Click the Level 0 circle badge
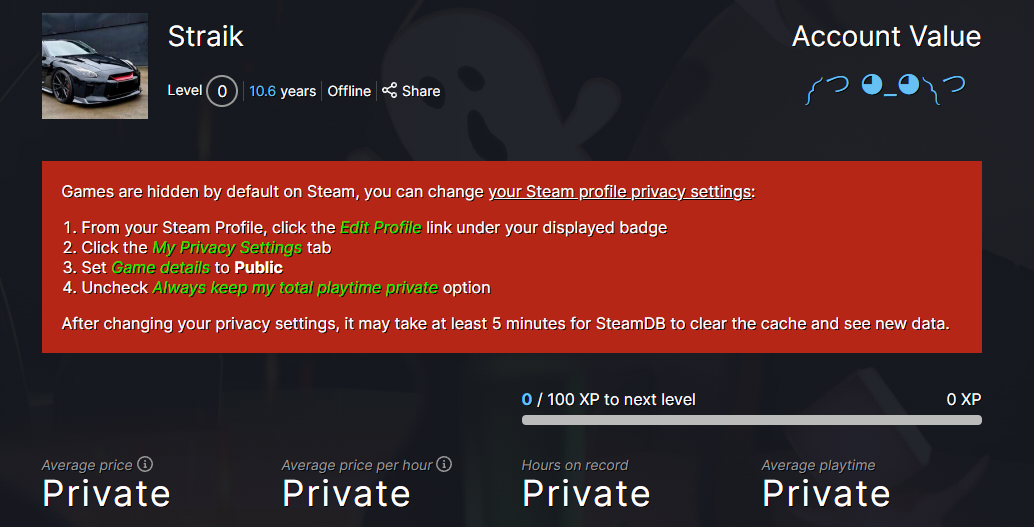The image size is (1034, 527). click(x=222, y=91)
